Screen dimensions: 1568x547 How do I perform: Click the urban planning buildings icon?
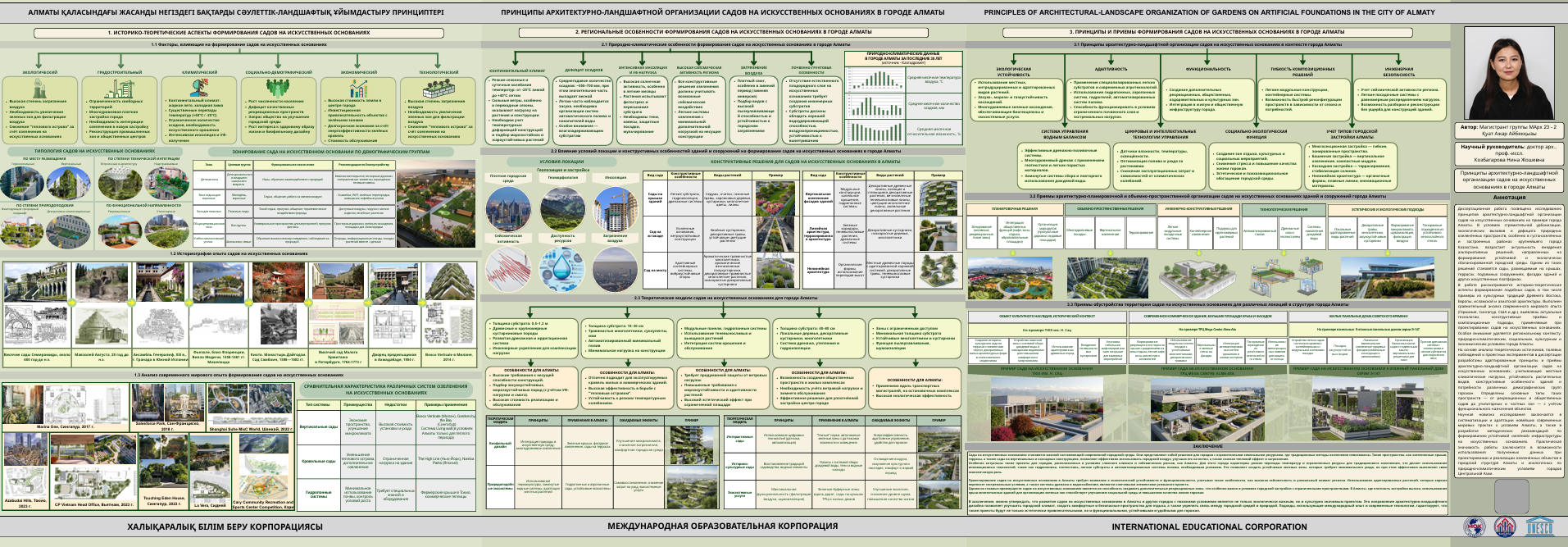coord(120,86)
